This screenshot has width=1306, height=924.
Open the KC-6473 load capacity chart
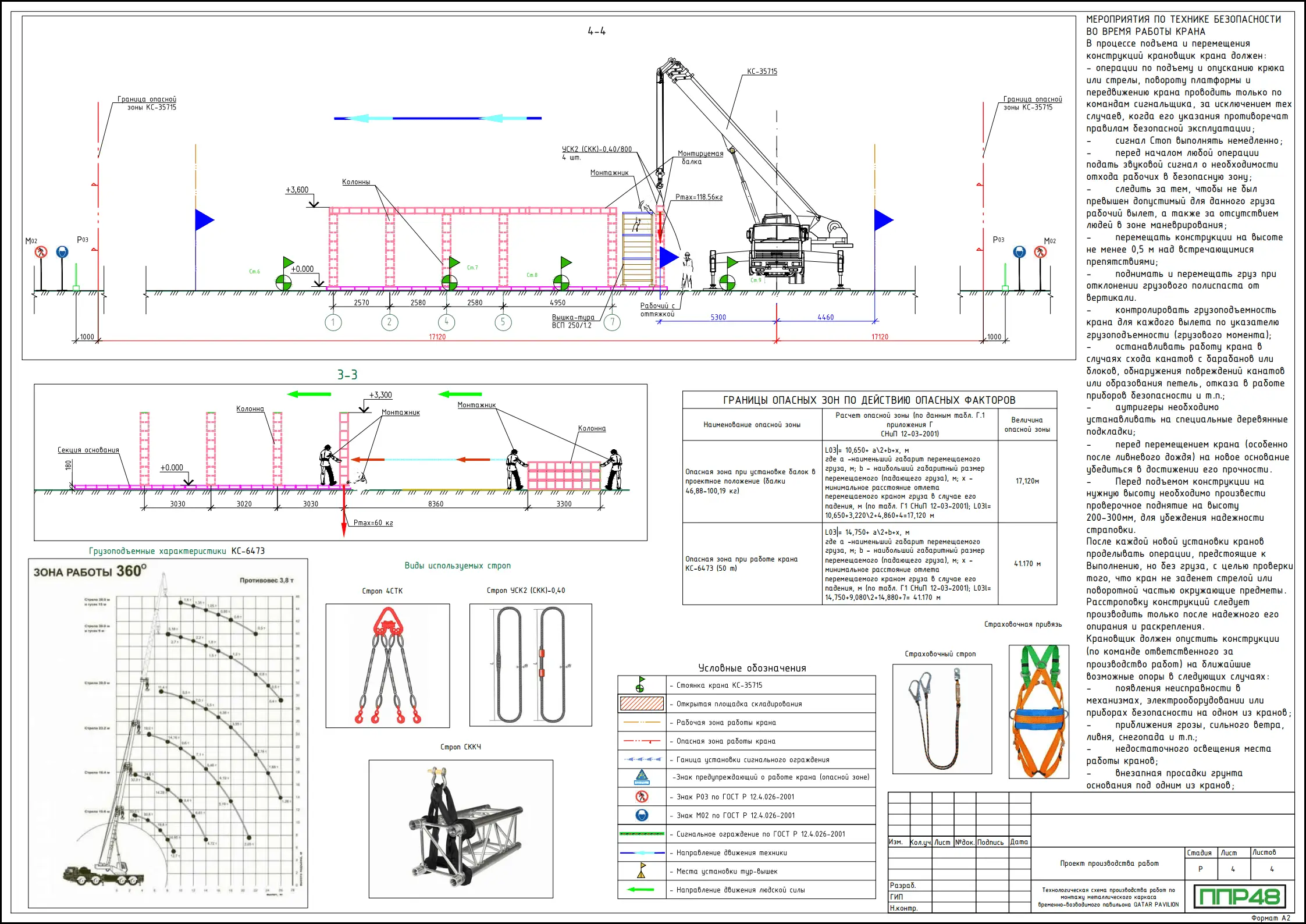168,733
